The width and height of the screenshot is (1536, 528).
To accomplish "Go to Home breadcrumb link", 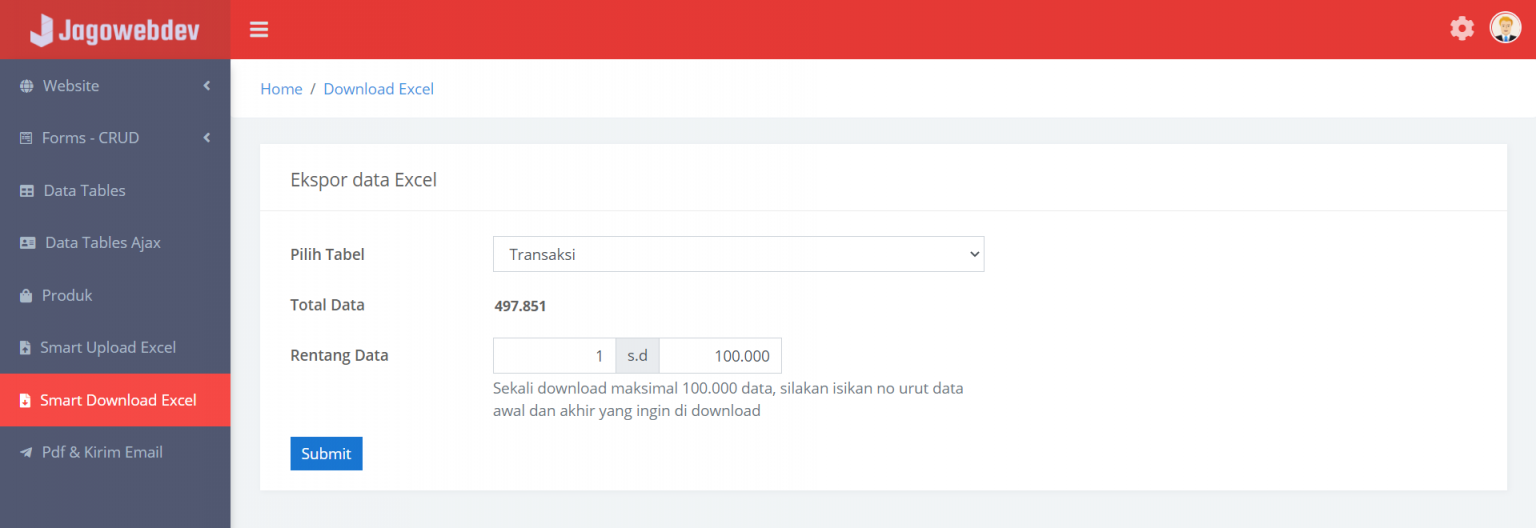I will (x=281, y=89).
